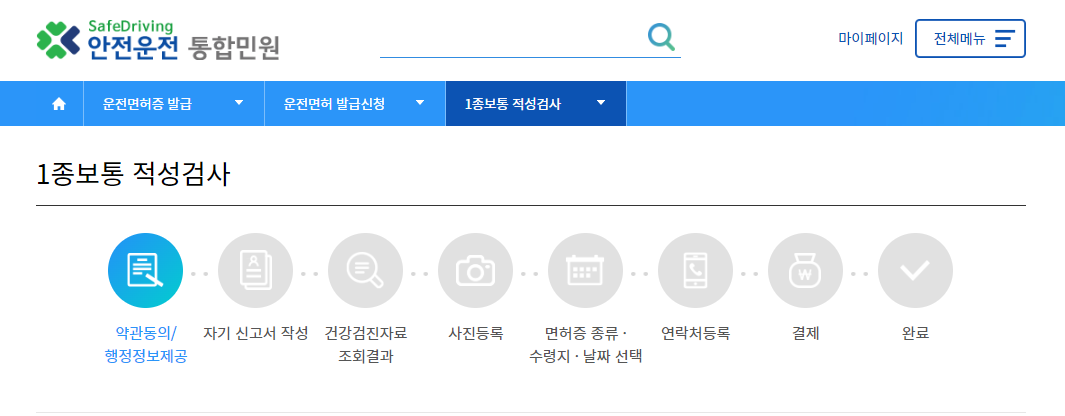Viewport: 1065px width, 416px height.
Task: Click the 완료 checkmark step icon
Action: pyautogui.click(x=916, y=271)
